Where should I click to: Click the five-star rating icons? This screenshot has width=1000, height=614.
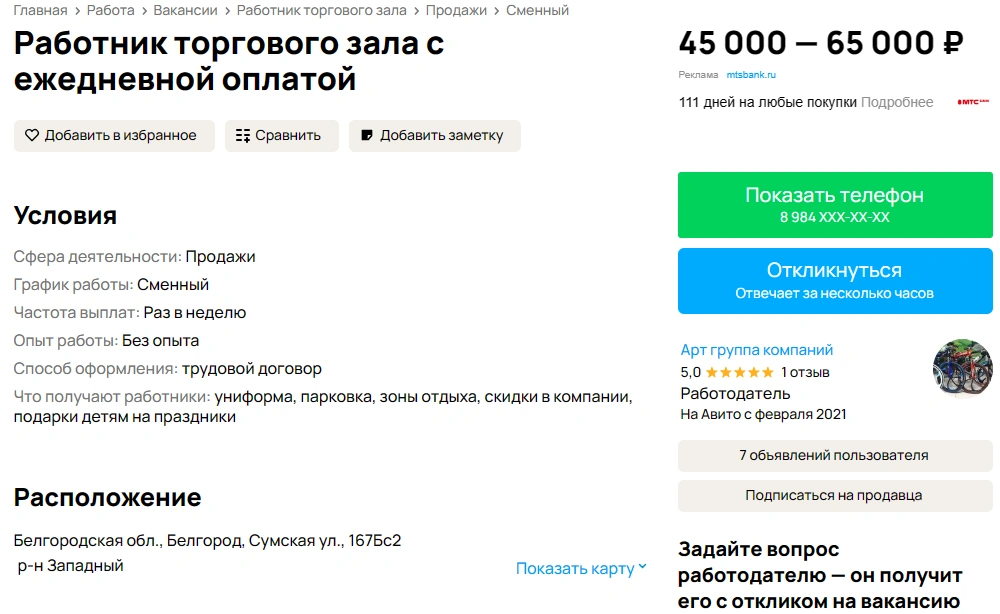(740, 372)
